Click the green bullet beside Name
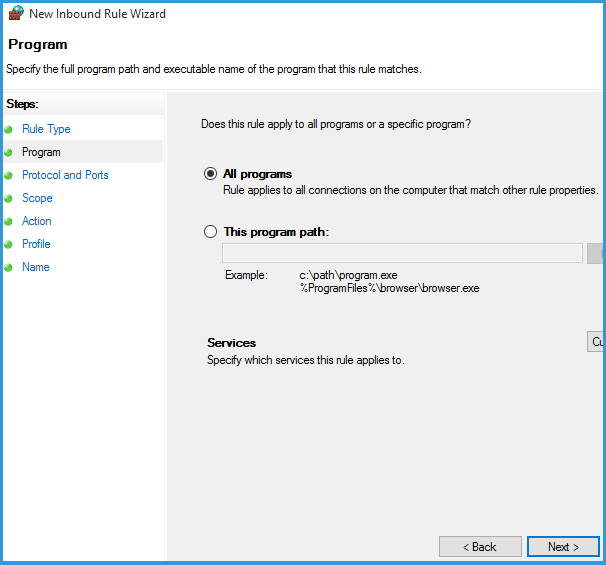Viewport: 606px width, 565px height. tap(9, 268)
